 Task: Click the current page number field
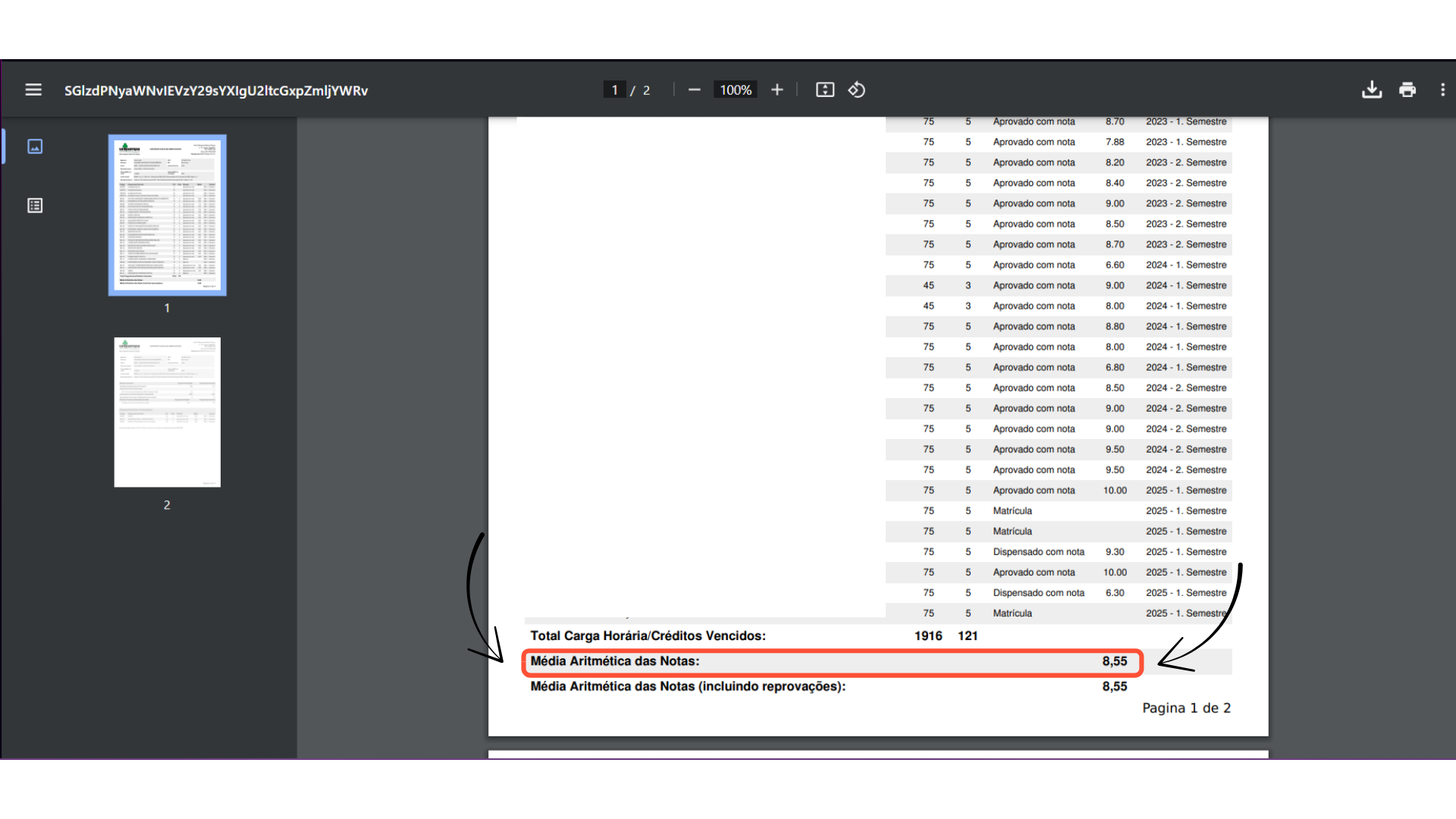[614, 89]
